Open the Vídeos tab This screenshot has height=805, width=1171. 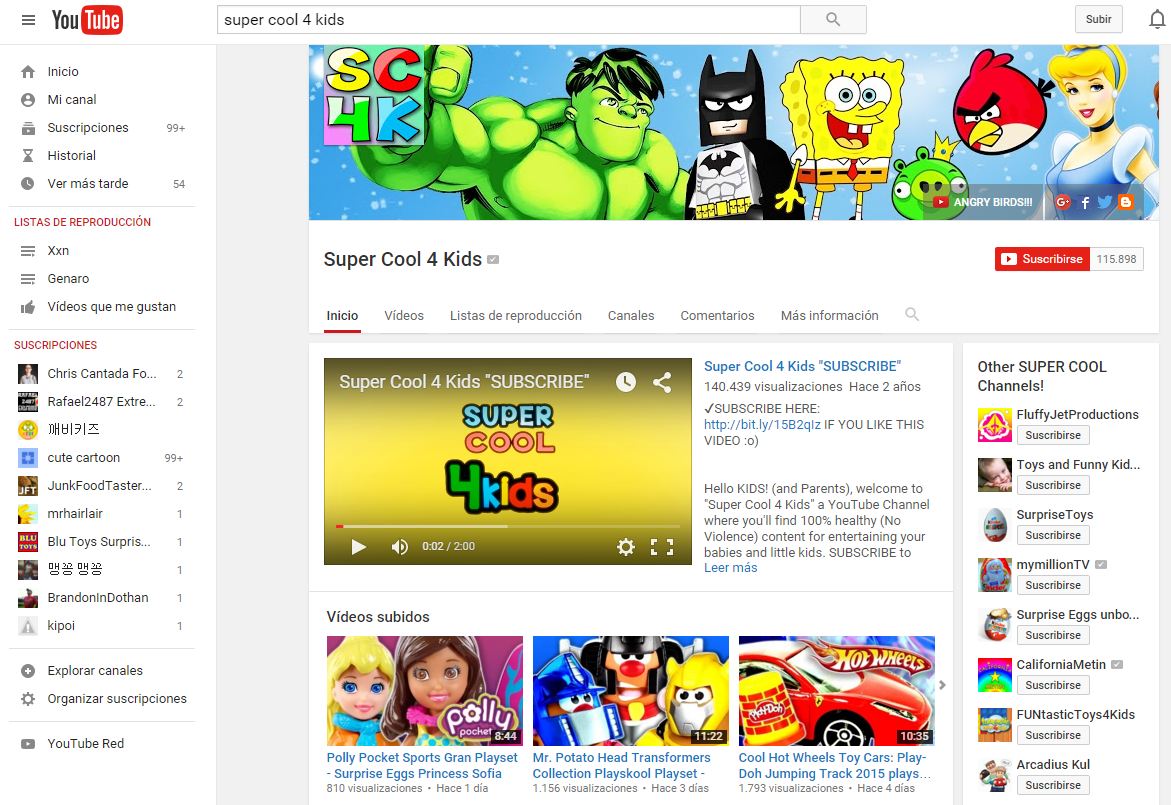point(404,316)
